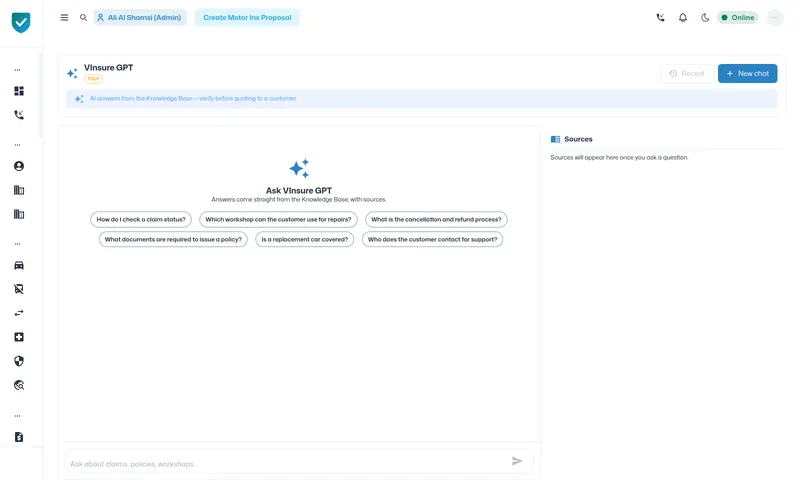
Task: Toggle the hamburger menu icon
Action: tap(64, 17)
